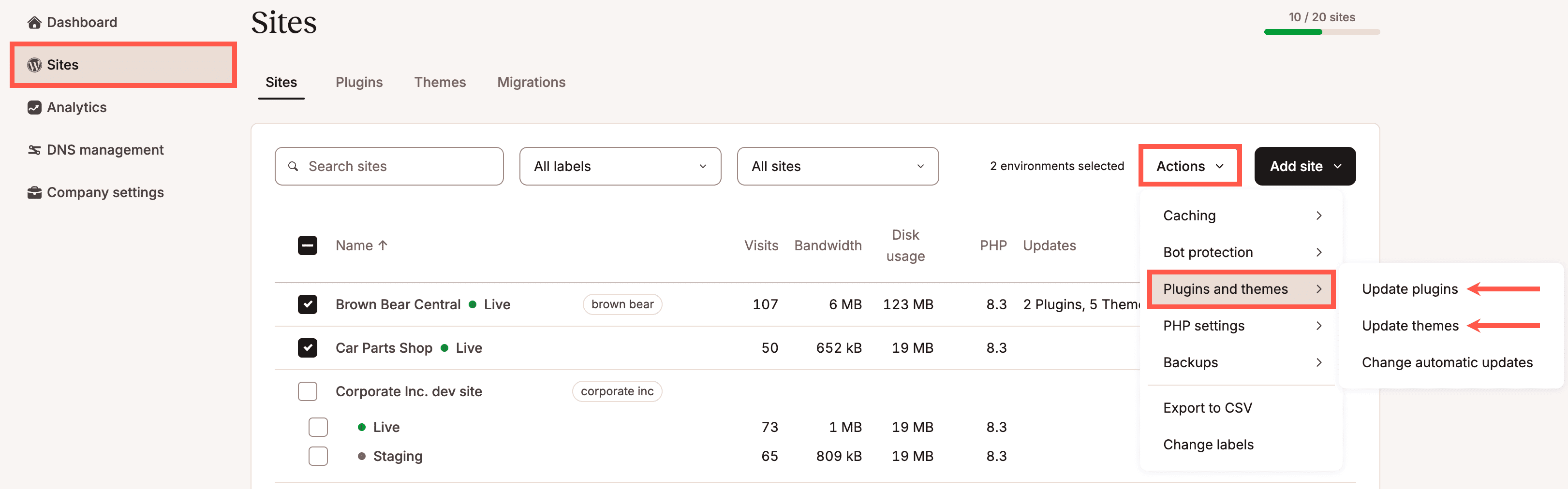Select Update plugins from submenu
The width and height of the screenshot is (1568, 489).
click(1409, 289)
